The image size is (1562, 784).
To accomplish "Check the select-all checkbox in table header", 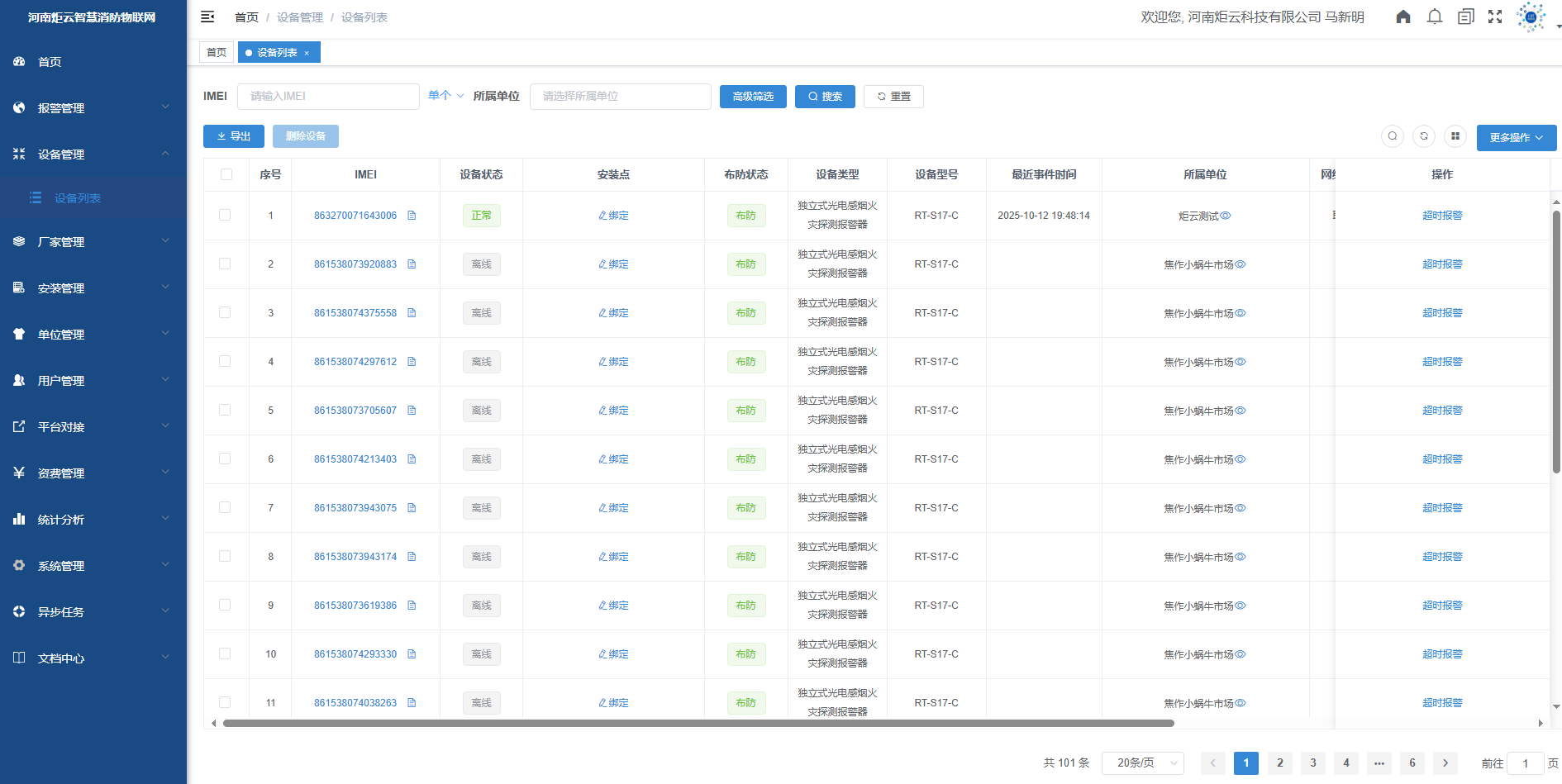I will [226, 174].
